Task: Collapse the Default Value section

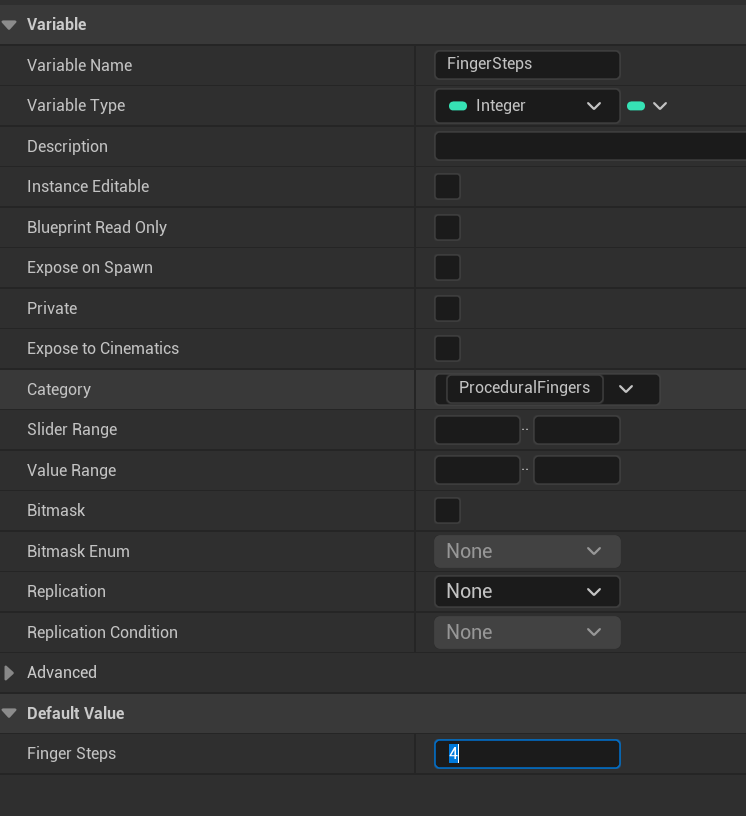Action: [10, 714]
